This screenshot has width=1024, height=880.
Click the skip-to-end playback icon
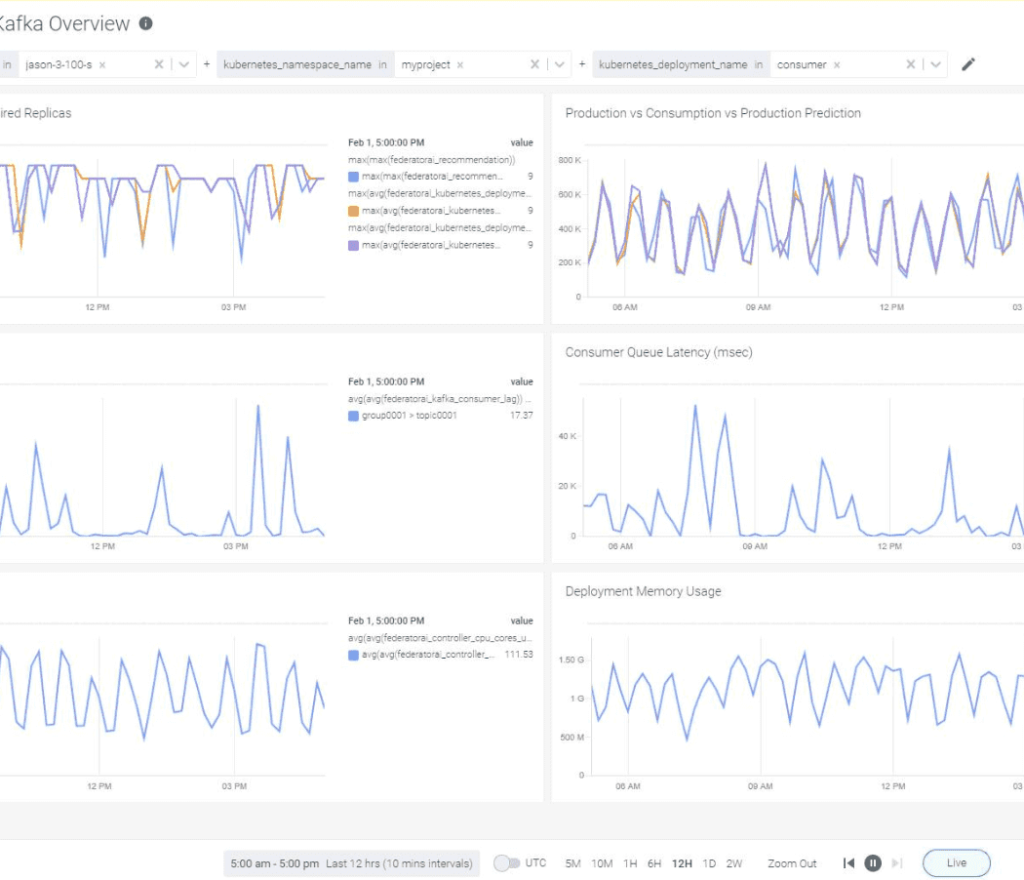(895, 863)
